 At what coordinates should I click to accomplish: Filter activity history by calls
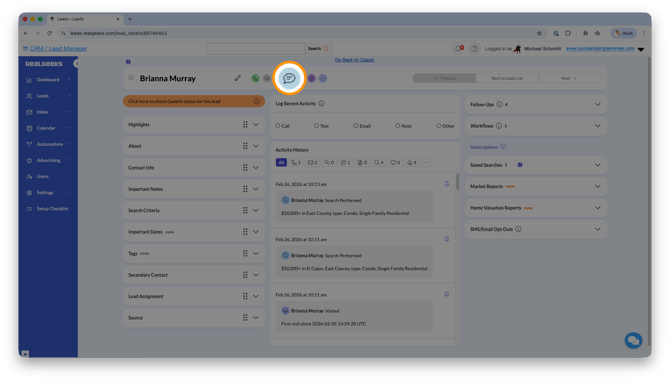coord(296,162)
